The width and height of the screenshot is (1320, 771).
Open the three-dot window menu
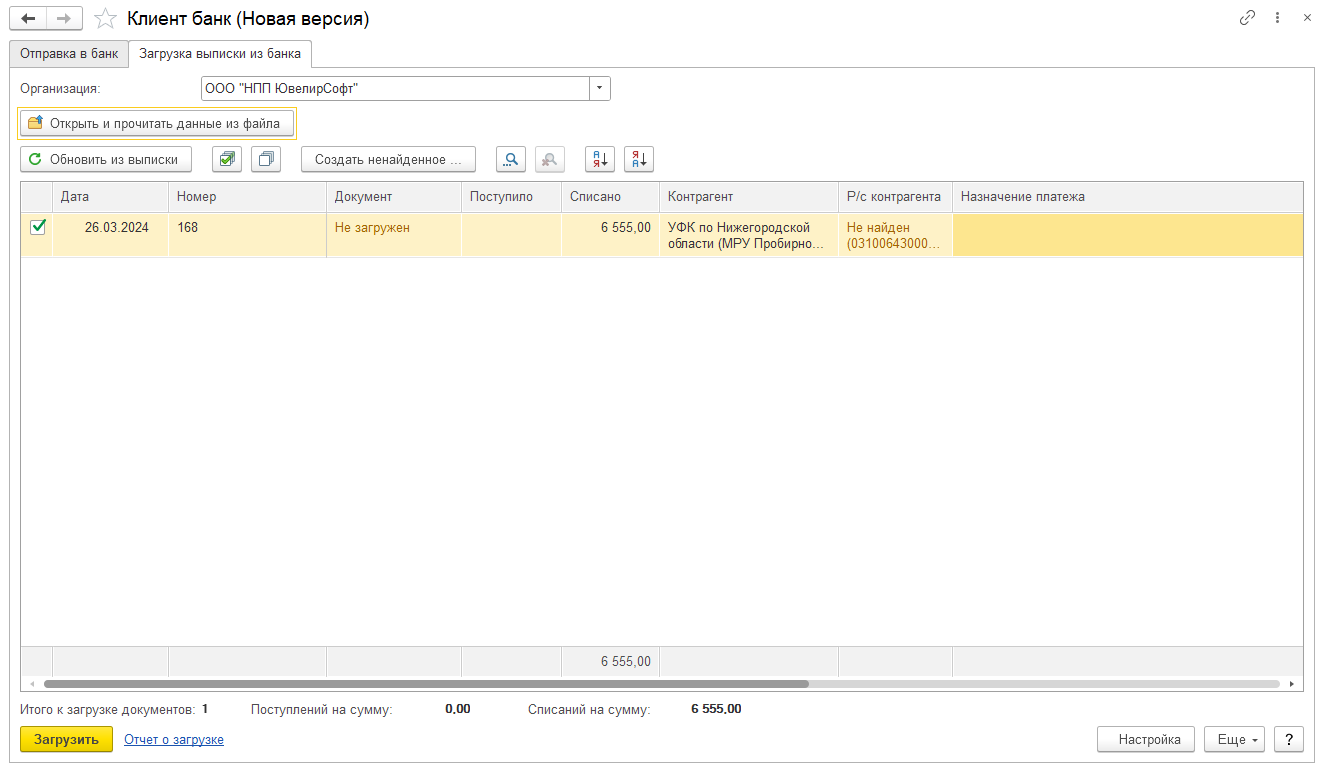click(x=1277, y=18)
